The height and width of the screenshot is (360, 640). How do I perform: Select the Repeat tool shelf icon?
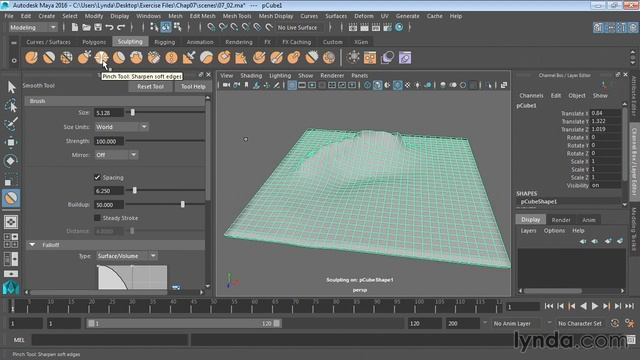(x=171, y=58)
